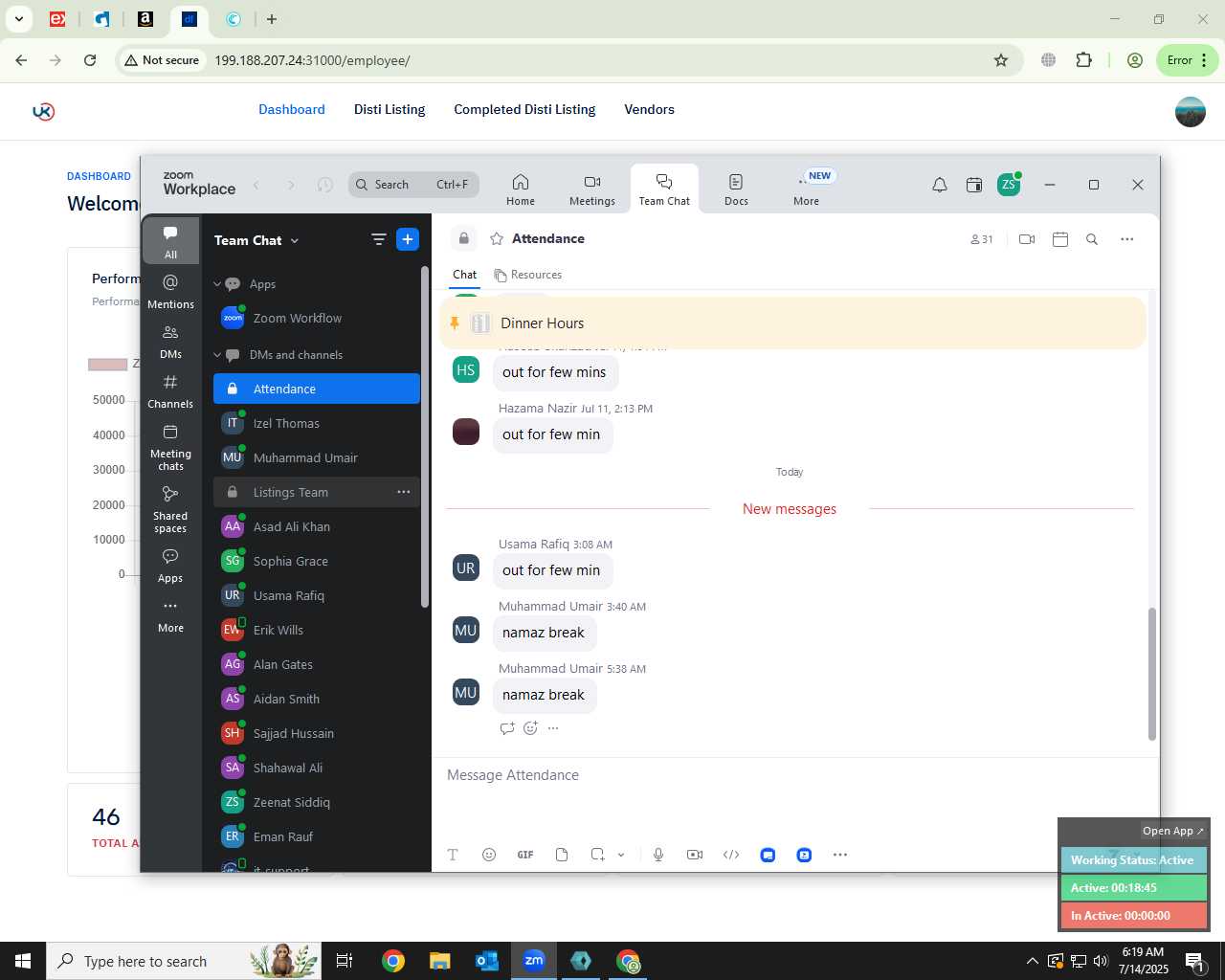Bookmark this page with star icon

coord(1001,60)
